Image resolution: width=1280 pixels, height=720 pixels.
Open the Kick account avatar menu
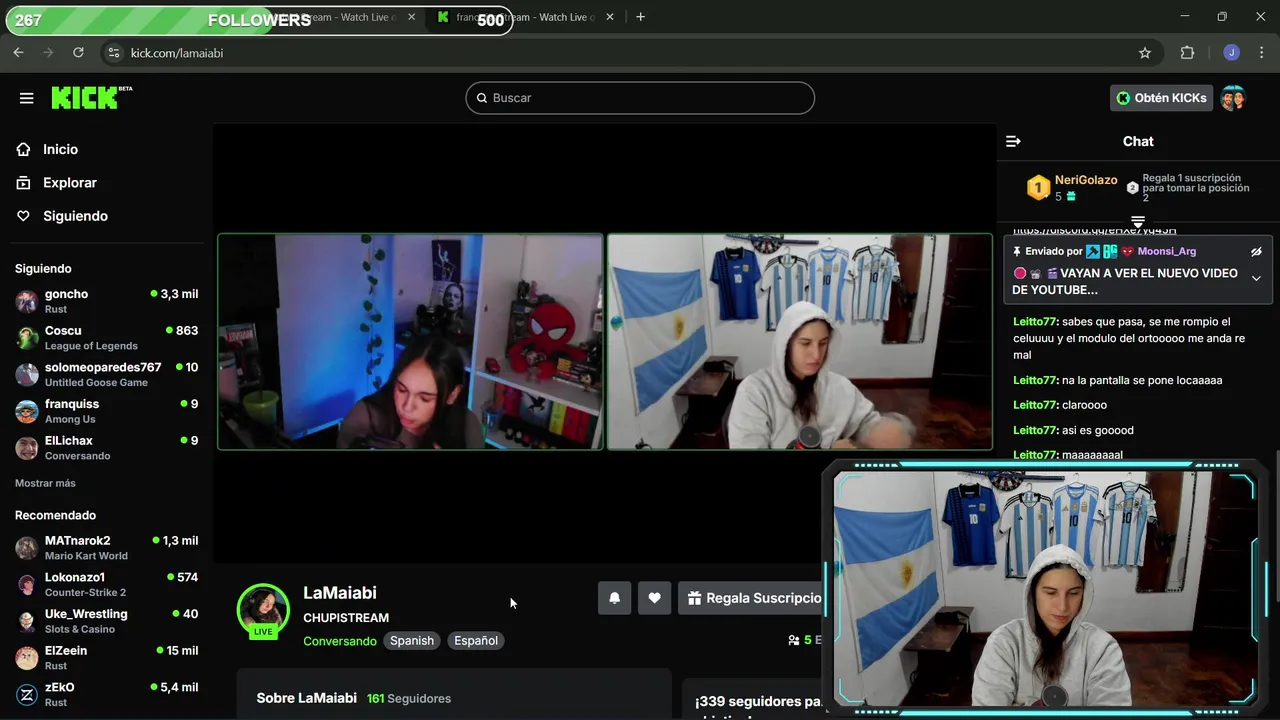[1233, 98]
